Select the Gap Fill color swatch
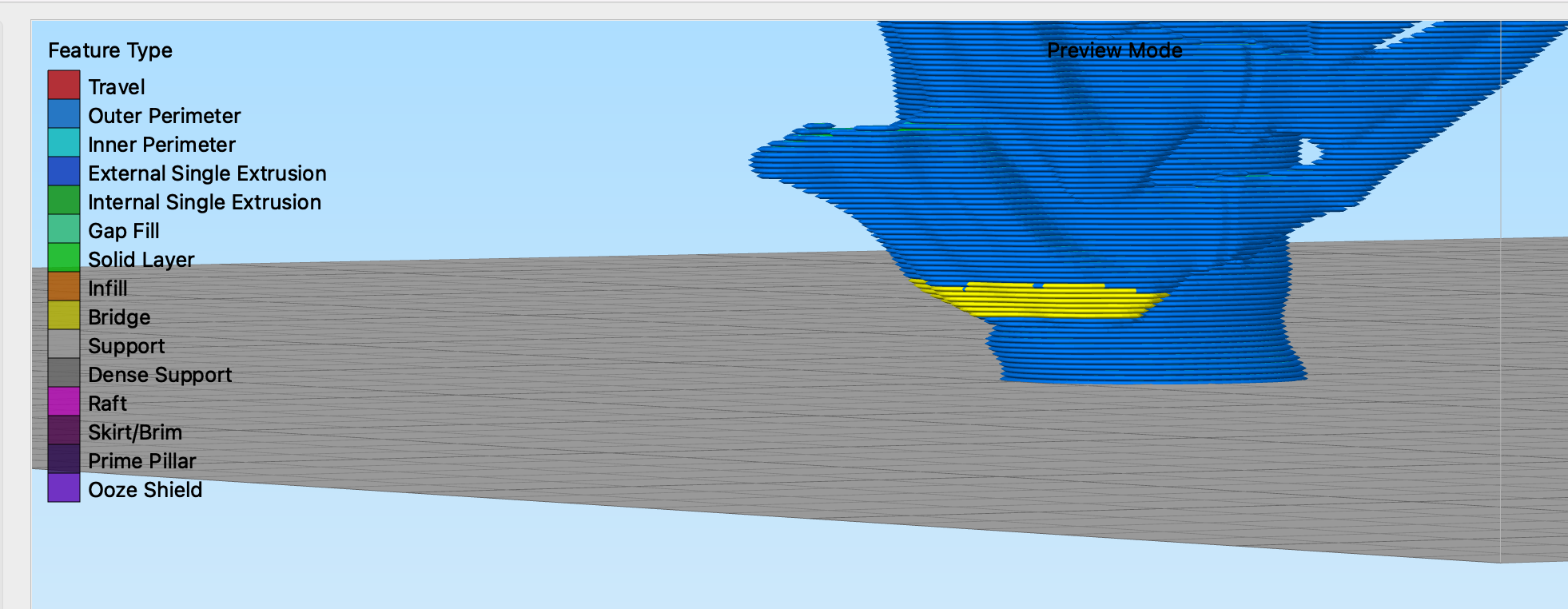Viewport: 1568px width, 609px height. (64, 229)
